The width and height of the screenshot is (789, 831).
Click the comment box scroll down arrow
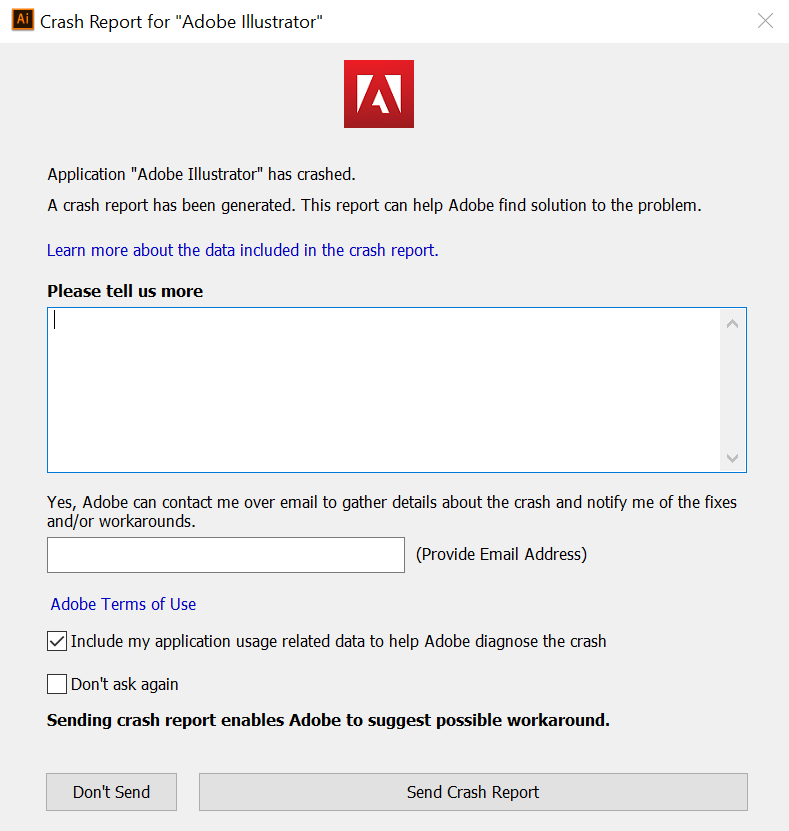732,458
